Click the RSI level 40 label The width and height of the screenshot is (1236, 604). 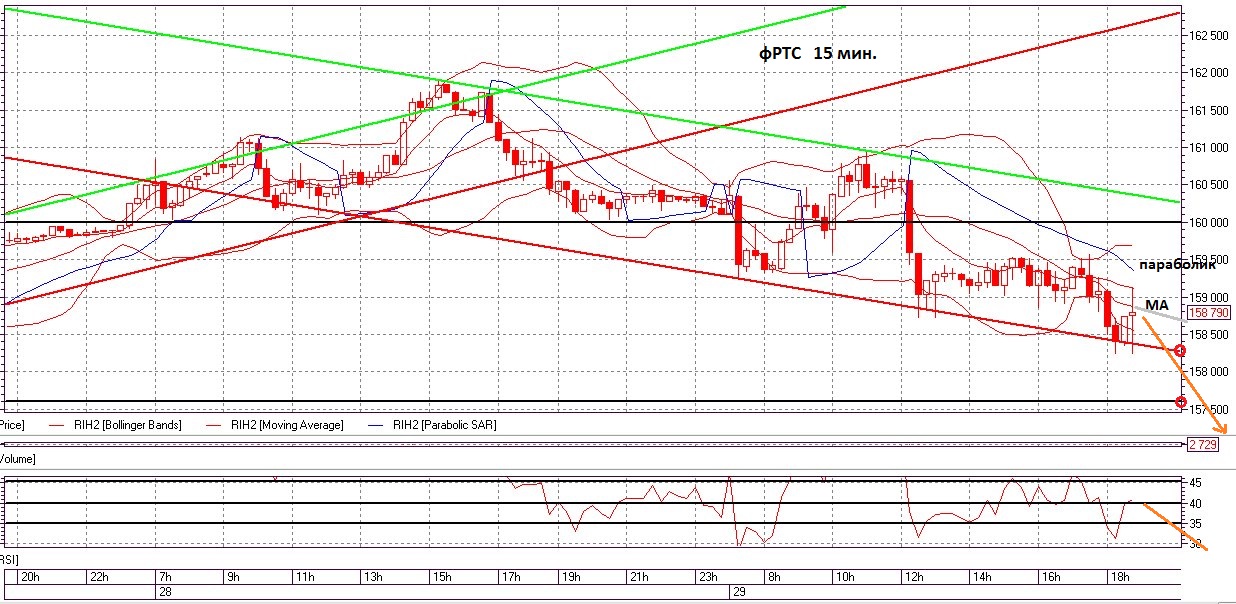(x=1196, y=503)
